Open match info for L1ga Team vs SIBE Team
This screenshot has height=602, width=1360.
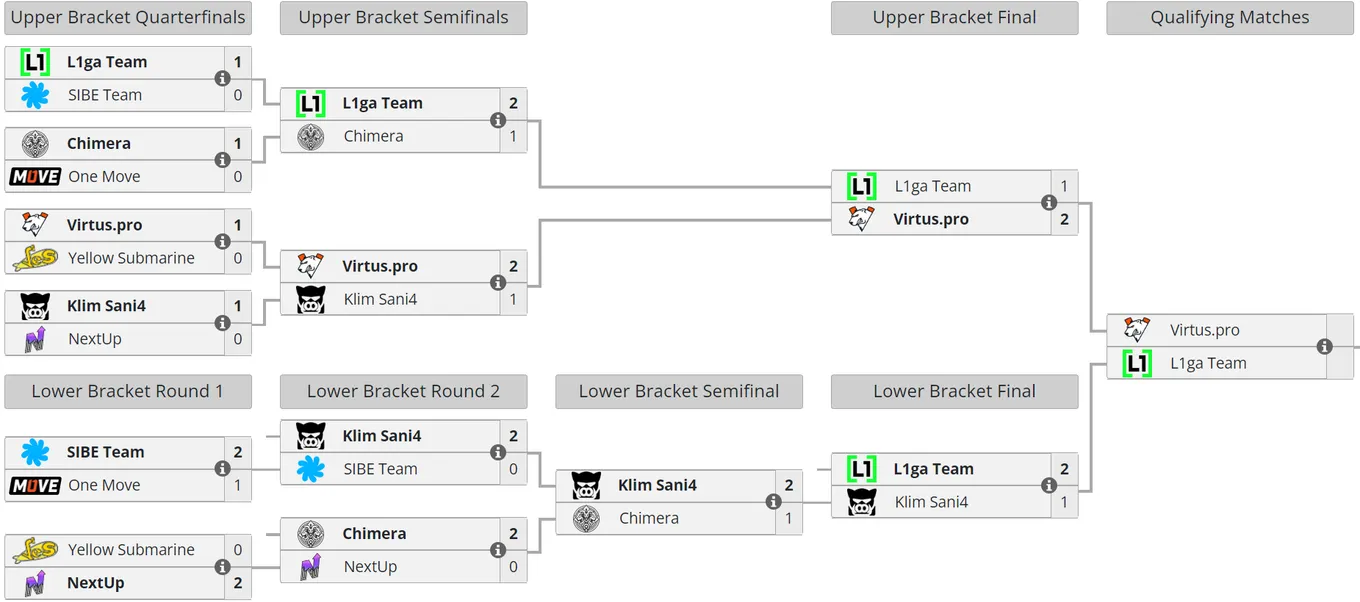(x=223, y=79)
